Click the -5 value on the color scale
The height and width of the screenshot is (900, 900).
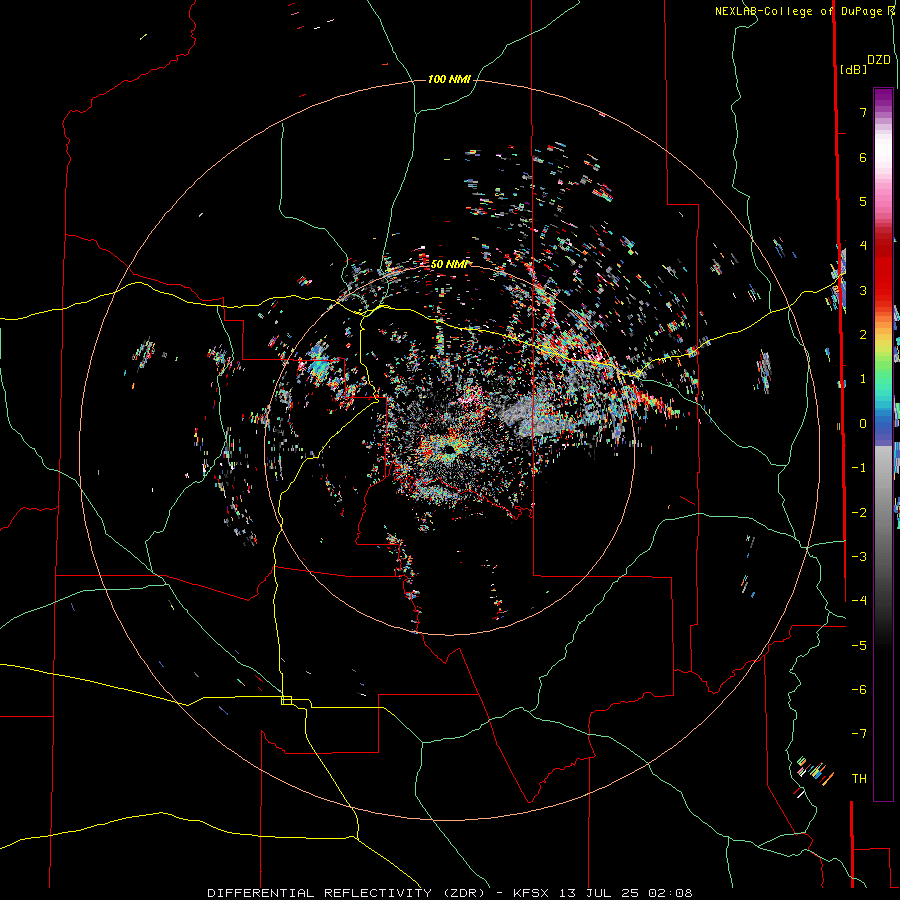[x=859, y=645]
